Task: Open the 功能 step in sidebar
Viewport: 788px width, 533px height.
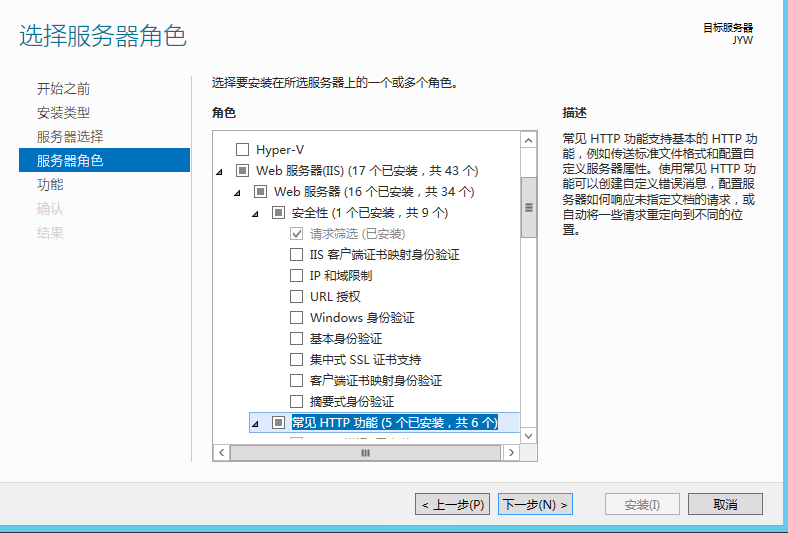Action: [x=50, y=185]
